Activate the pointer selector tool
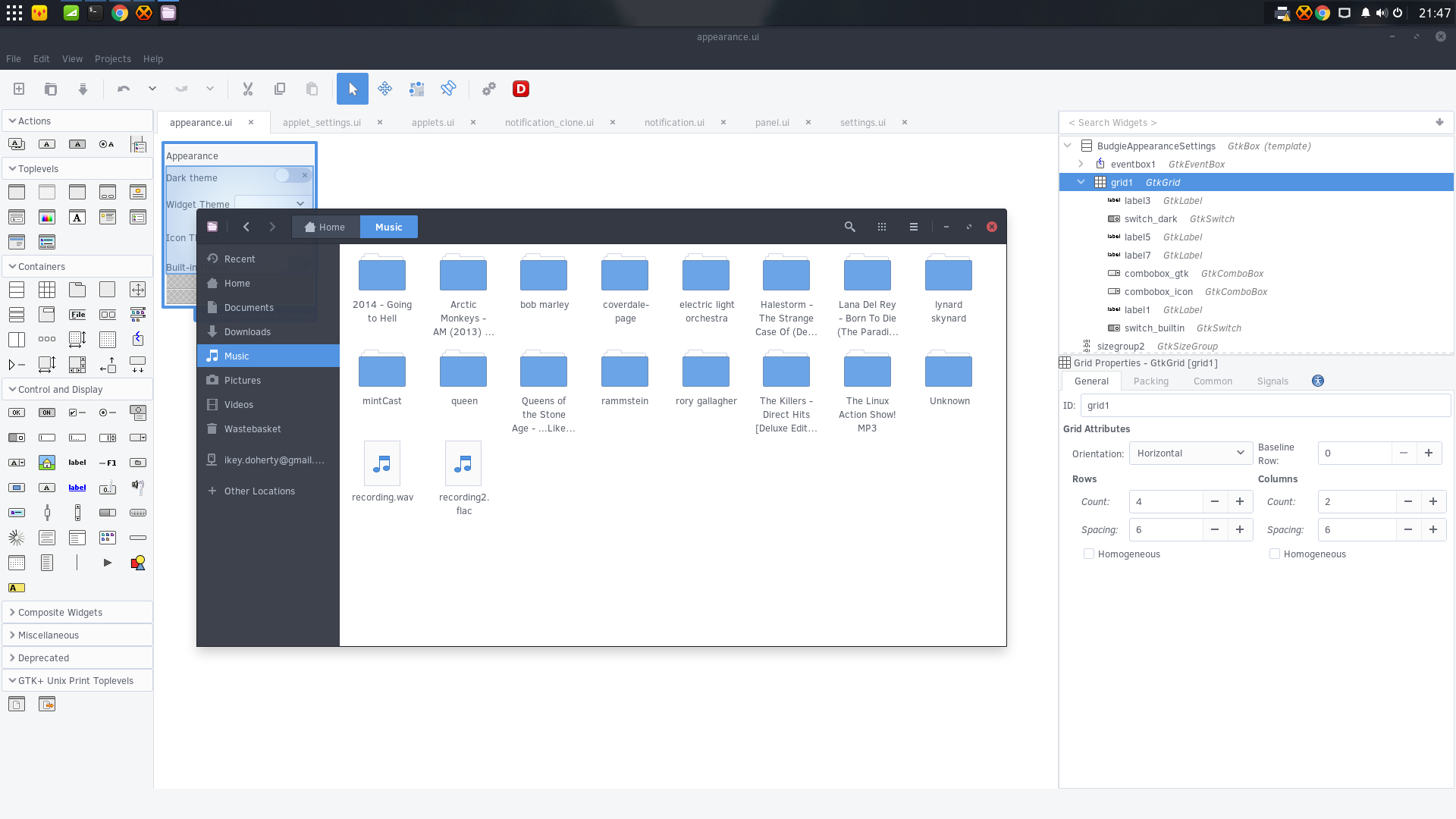This screenshot has height=819, width=1456. [353, 89]
